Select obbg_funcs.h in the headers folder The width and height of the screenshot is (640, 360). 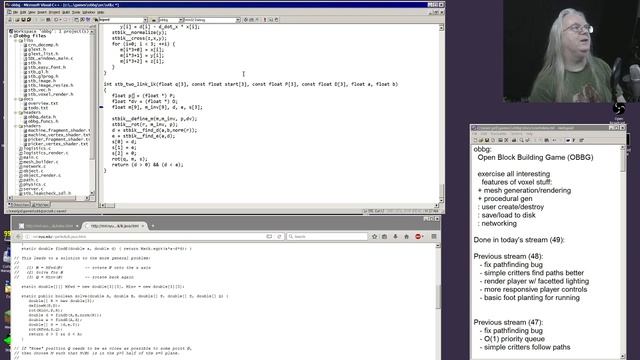(43, 121)
